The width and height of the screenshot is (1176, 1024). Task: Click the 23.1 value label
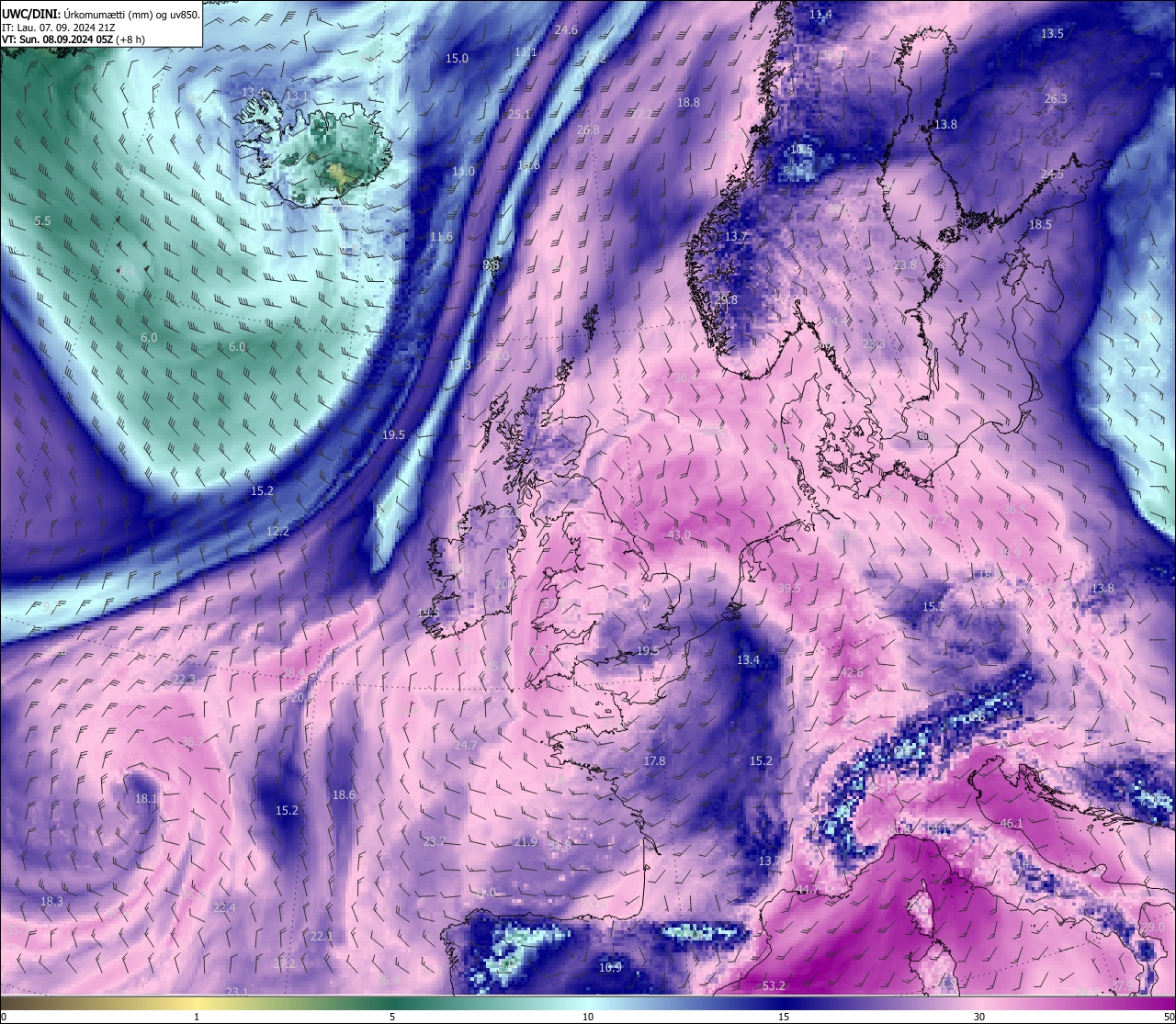[236, 992]
